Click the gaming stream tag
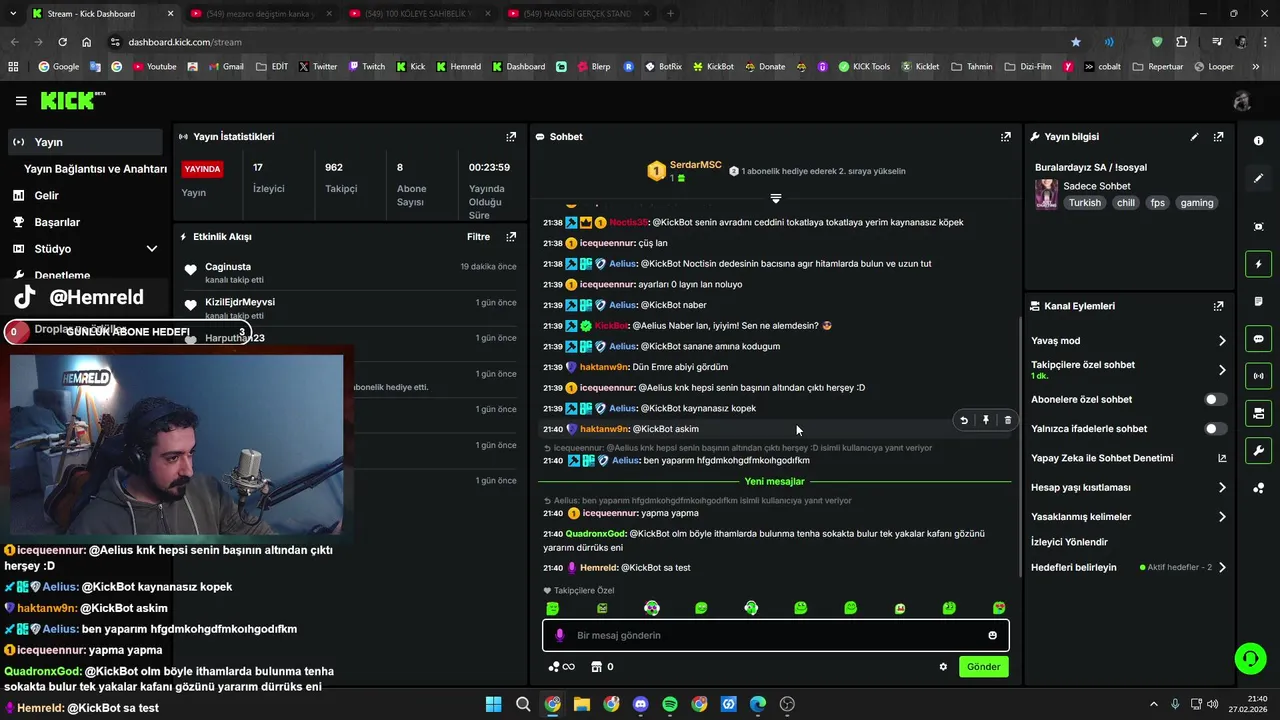This screenshot has width=1280, height=720. click(x=1196, y=203)
